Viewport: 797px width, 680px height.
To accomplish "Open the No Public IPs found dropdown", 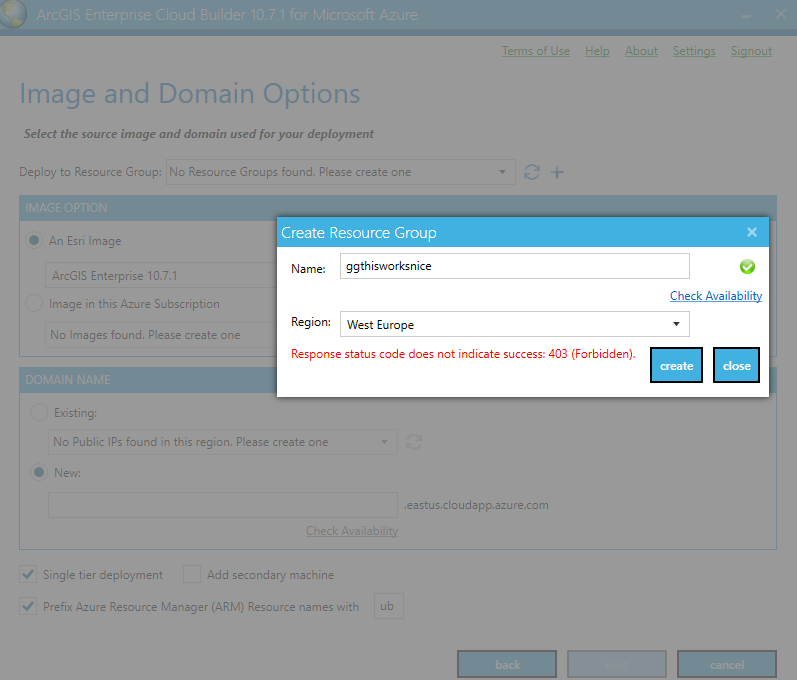I will [223, 442].
